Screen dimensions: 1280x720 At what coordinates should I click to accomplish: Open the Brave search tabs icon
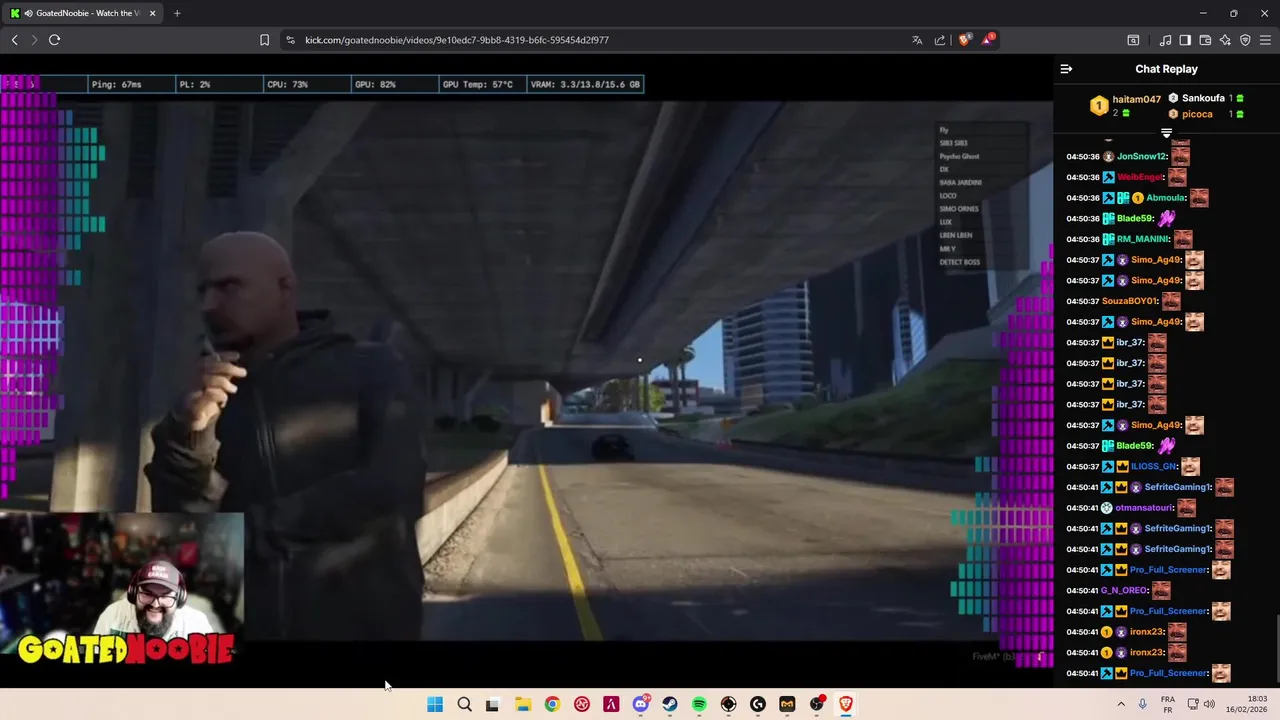(x=1133, y=40)
